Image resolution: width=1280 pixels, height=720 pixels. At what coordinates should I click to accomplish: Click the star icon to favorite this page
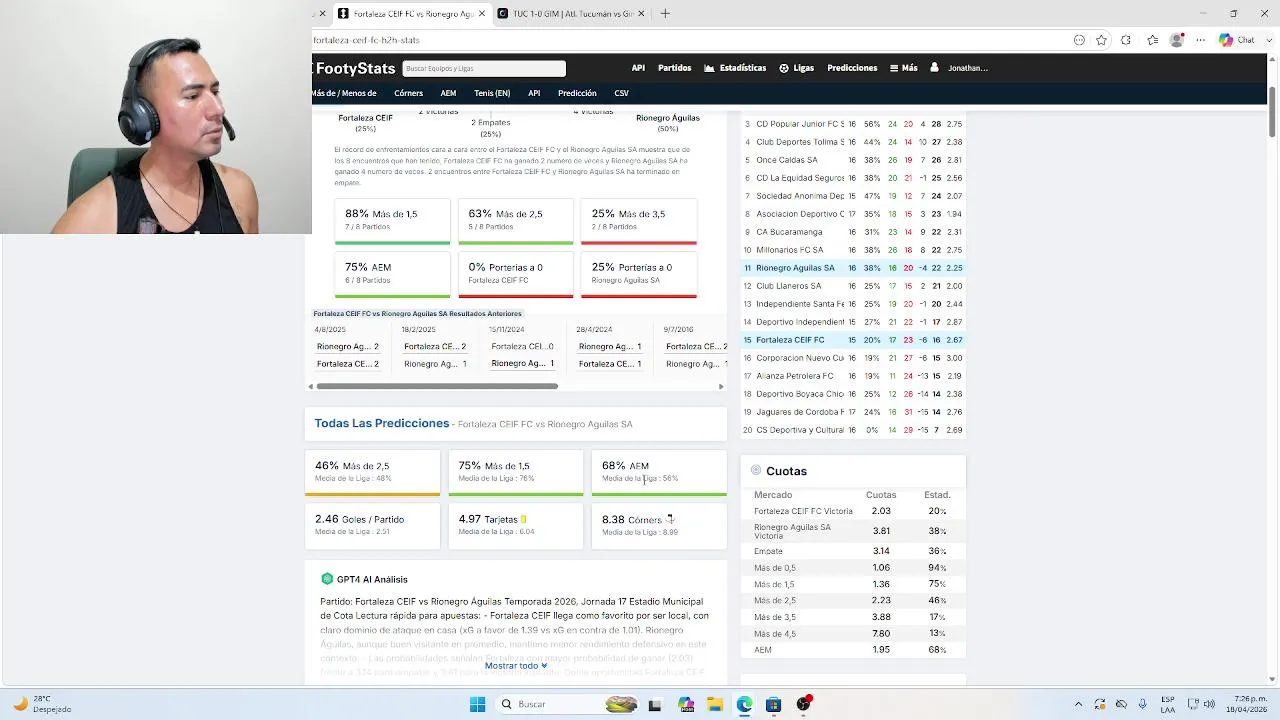[x=1101, y=40]
